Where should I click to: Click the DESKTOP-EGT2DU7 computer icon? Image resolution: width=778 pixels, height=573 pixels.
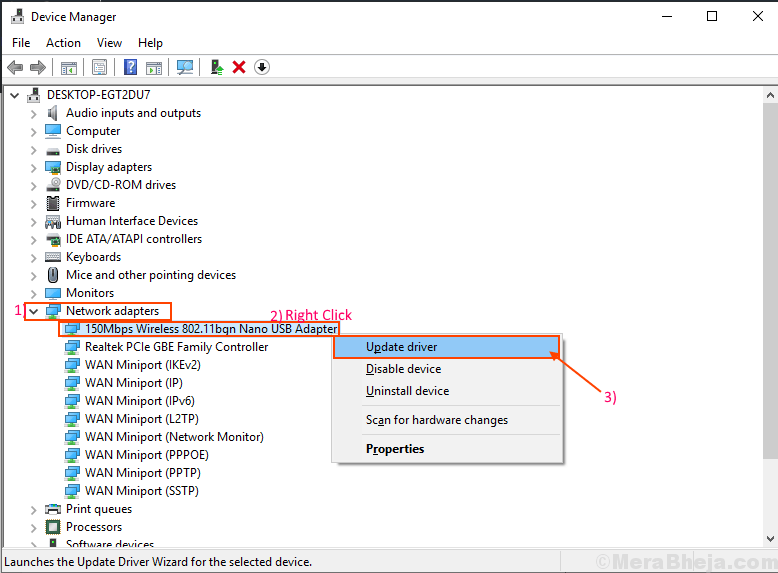click(34, 95)
